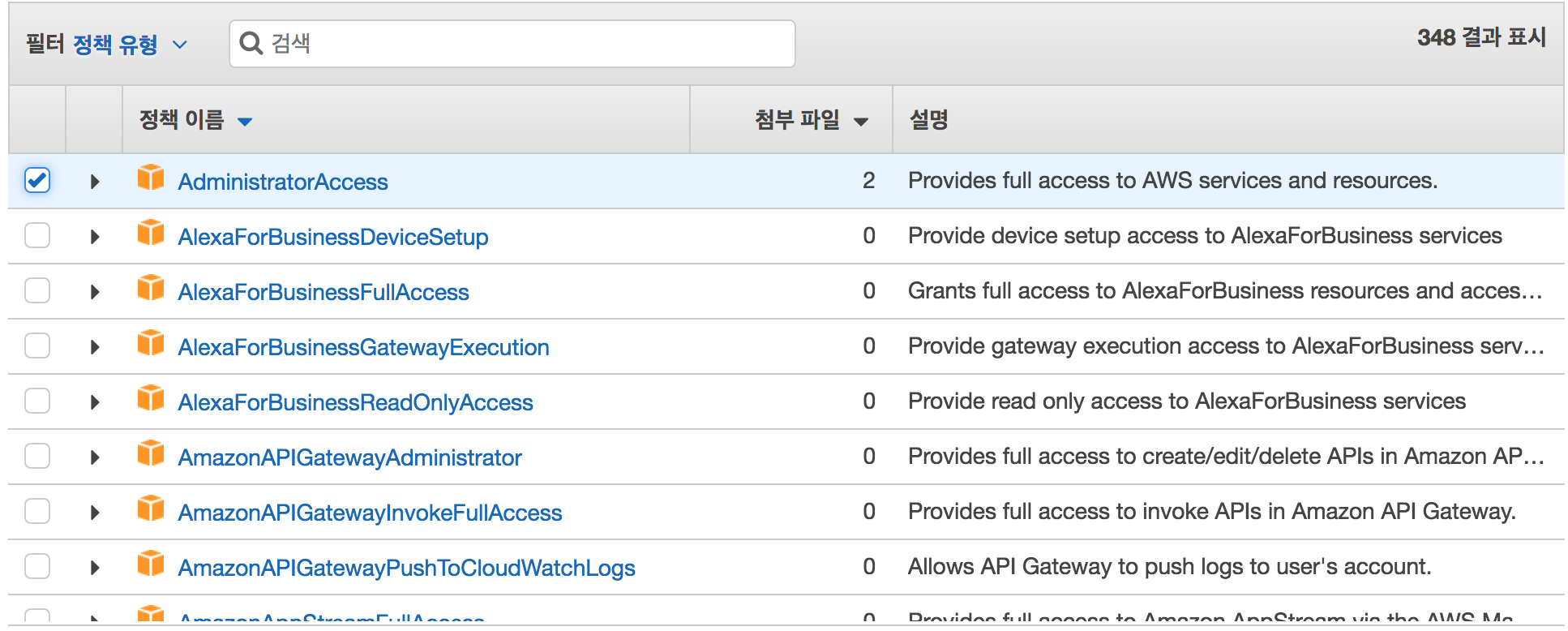Expand the AmazonAPIGatewayInvokeFullAccess row triangle
Image resolution: width=1568 pixels, height=631 pixels.
pos(95,513)
